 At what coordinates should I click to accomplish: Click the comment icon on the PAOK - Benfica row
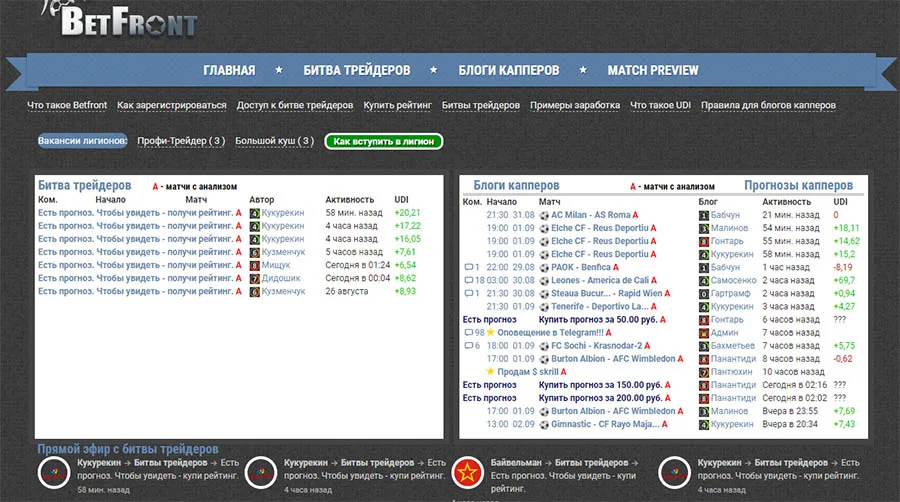click(468, 267)
